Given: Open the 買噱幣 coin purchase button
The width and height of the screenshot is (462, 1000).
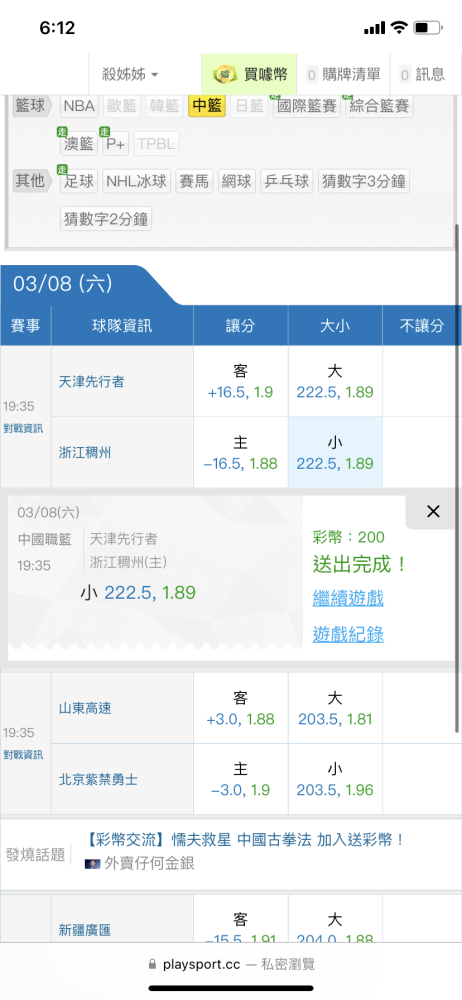Looking at the screenshot, I should [x=249, y=75].
